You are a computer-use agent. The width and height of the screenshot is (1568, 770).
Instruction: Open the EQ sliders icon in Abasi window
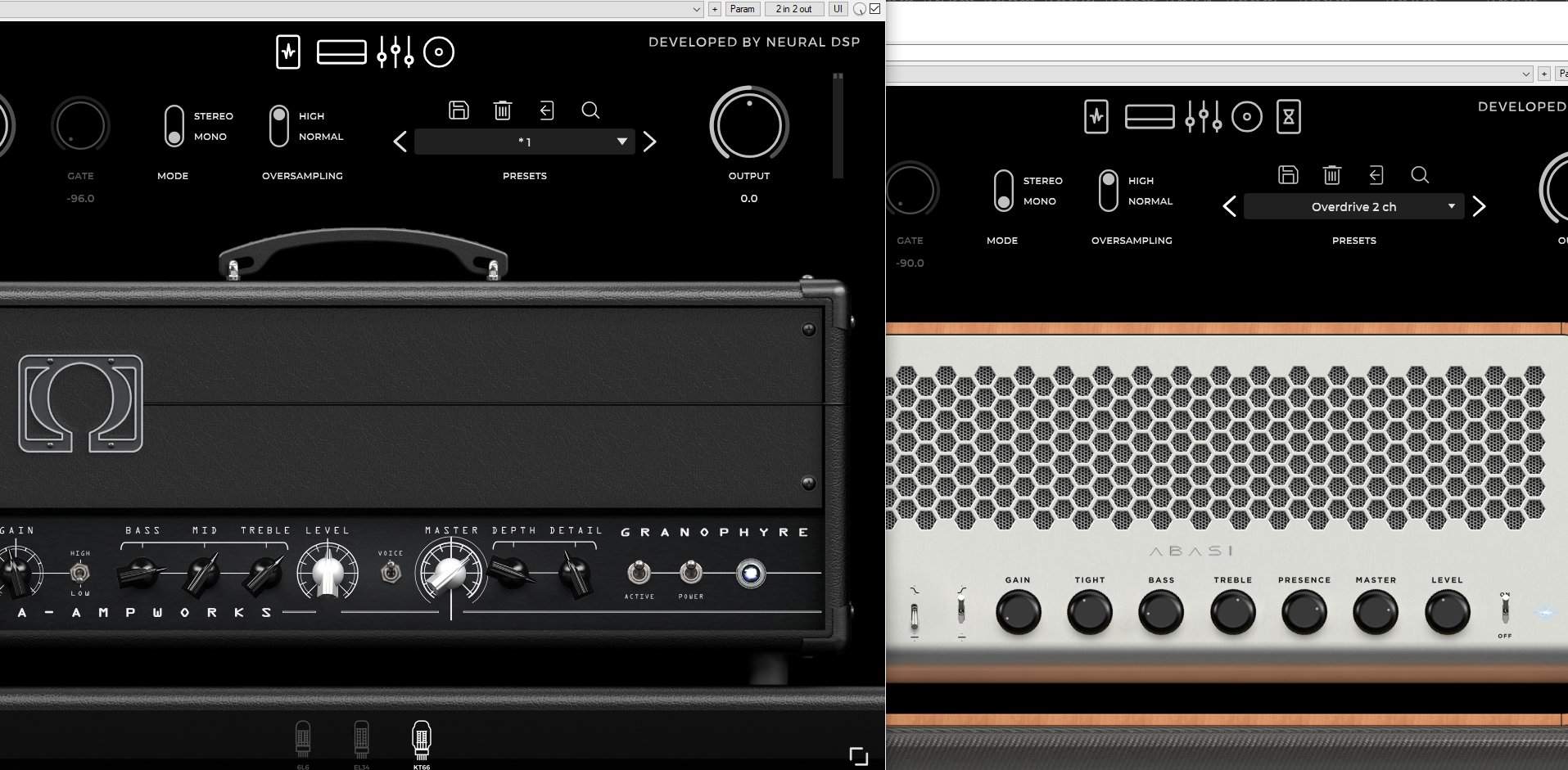click(1204, 117)
